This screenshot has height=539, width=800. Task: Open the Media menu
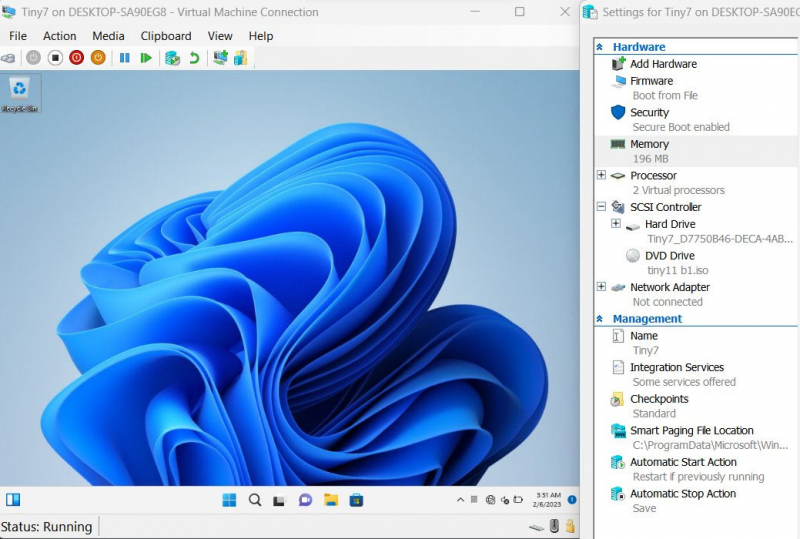[108, 36]
